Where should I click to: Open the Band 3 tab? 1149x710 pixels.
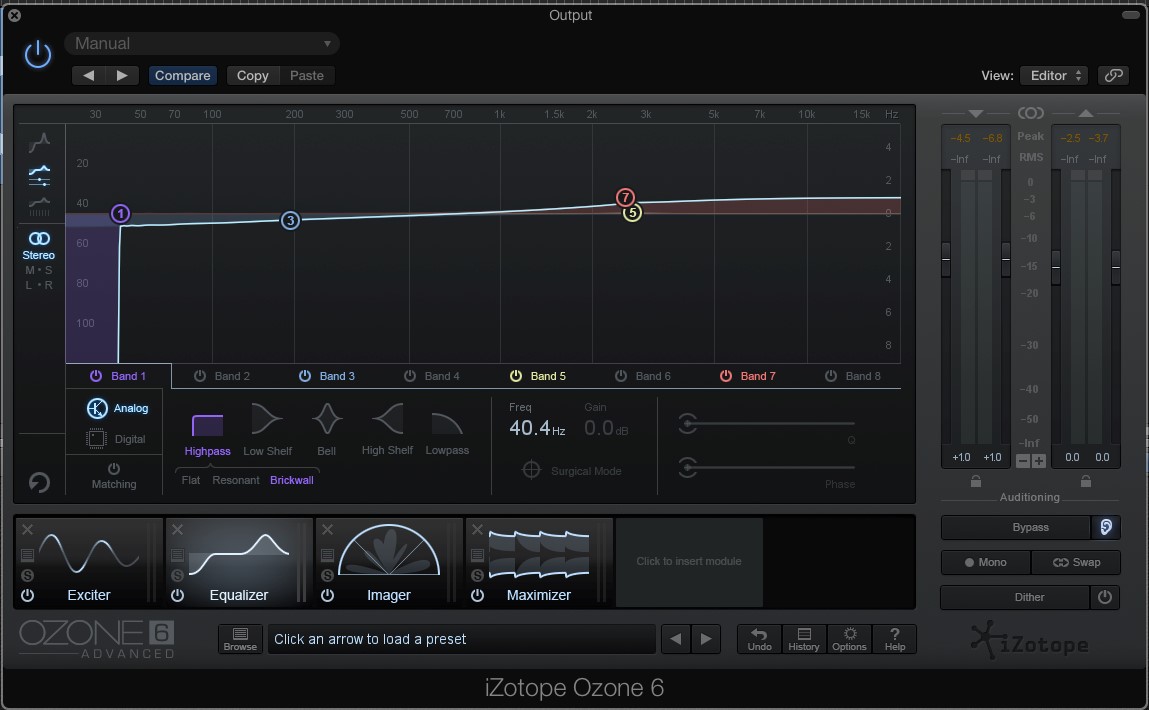(x=328, y=376)
